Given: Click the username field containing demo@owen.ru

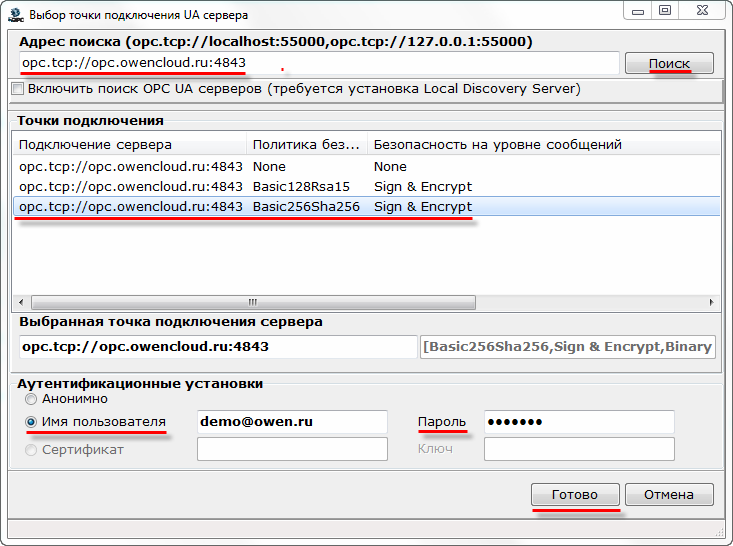Looking at the screenshot, I should click(x=292, y=422).
